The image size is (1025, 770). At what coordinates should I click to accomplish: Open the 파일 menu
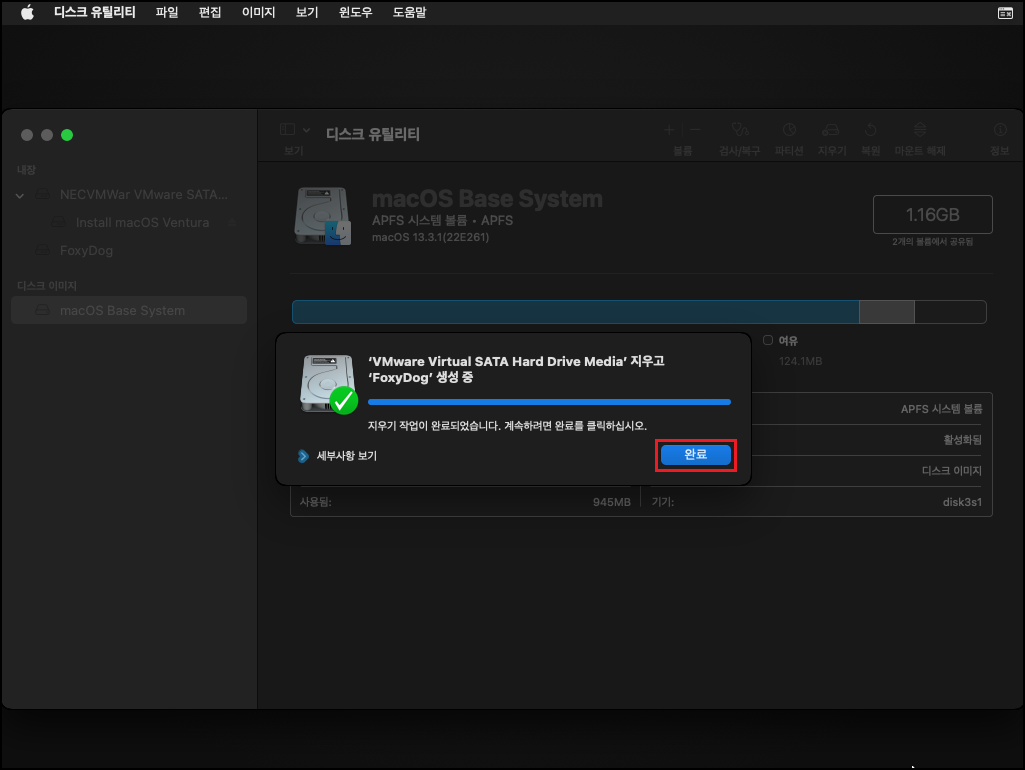(167, 12)
